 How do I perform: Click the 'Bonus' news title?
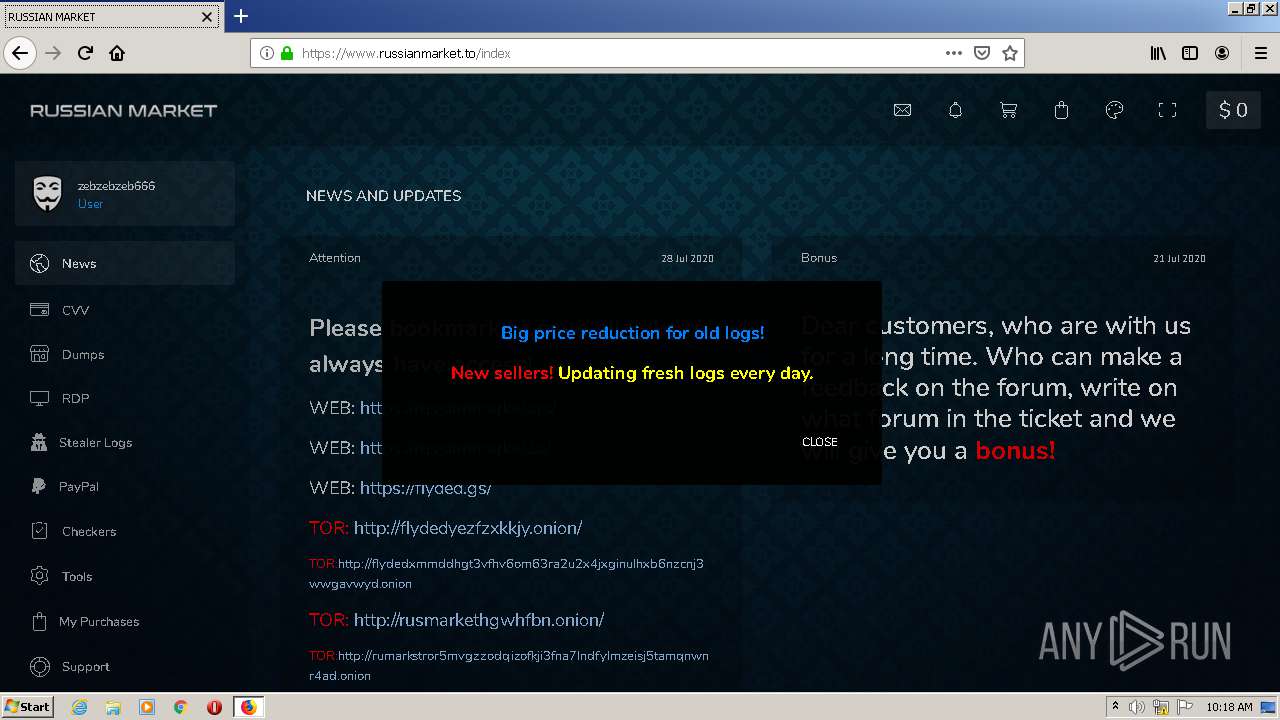[x=819, y=258]
